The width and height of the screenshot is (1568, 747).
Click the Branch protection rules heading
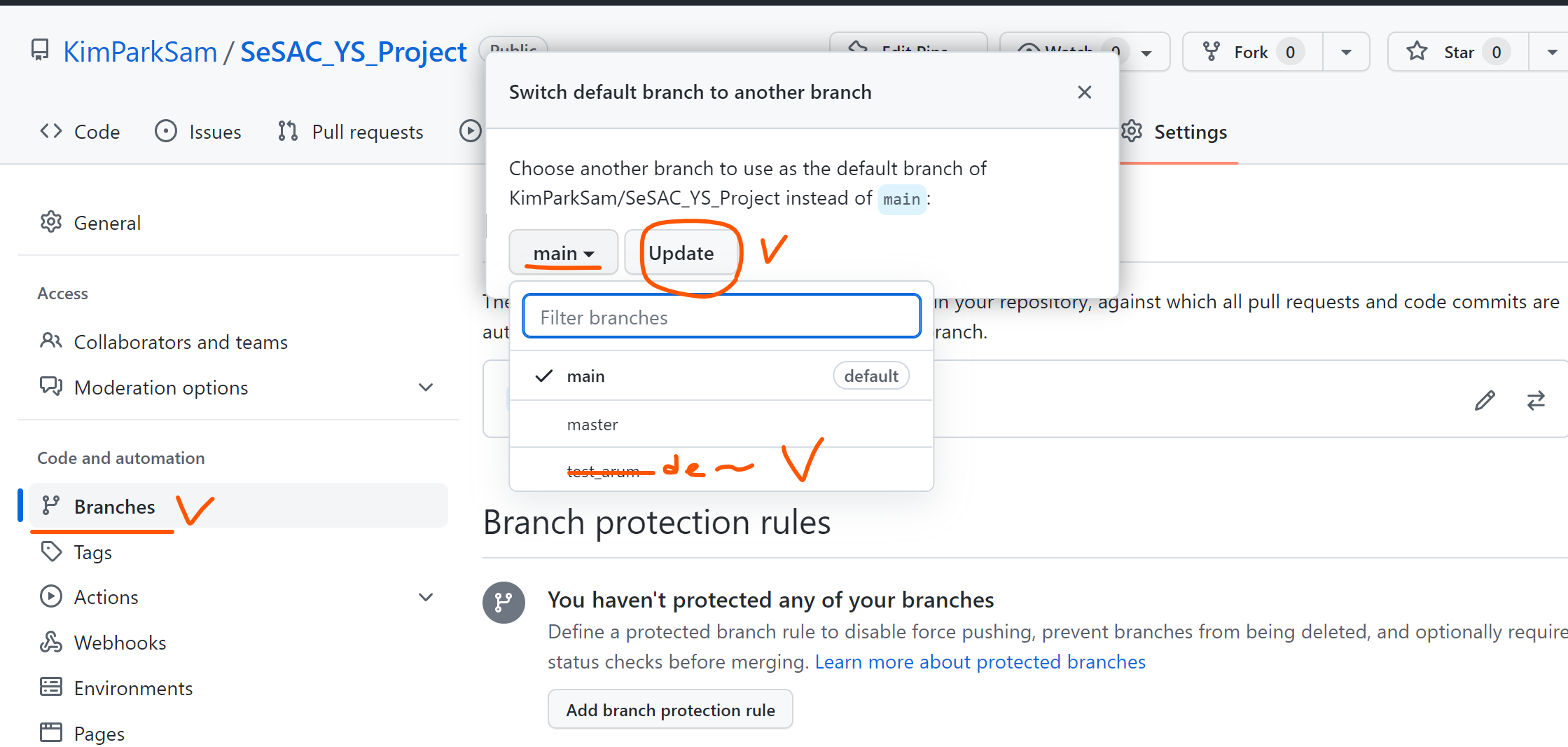[657, 523]
